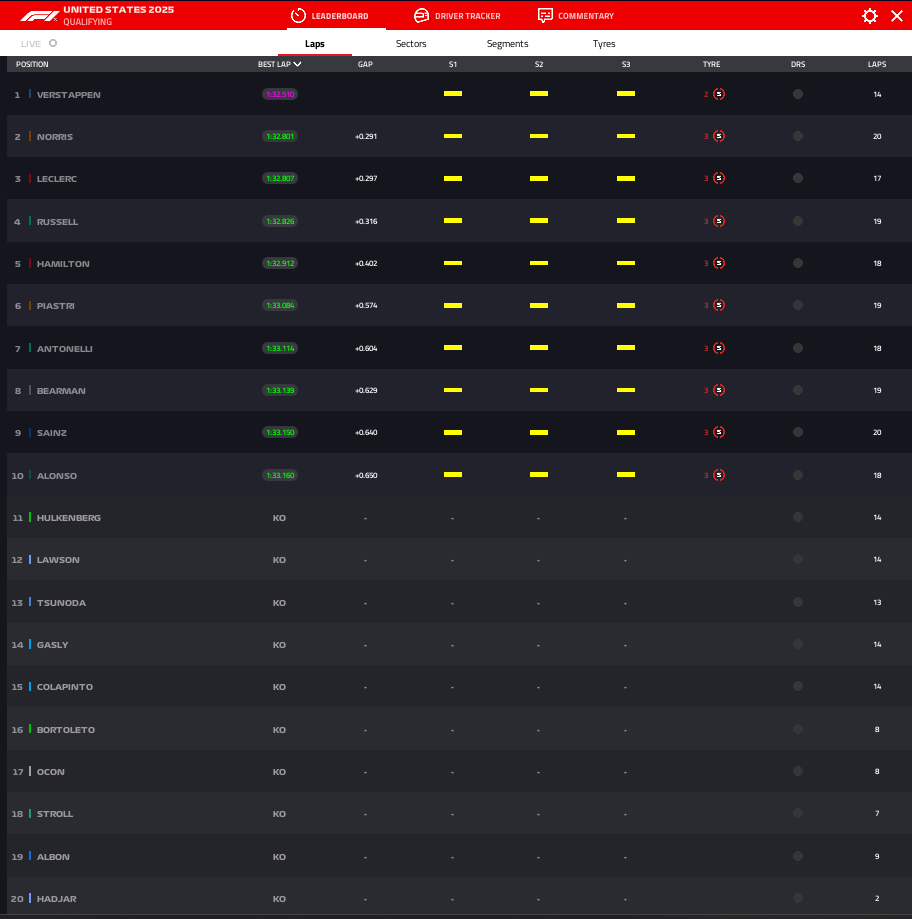Switch to Commentary view
Viewport: 912px width, 919px height.
click(576, 16)
